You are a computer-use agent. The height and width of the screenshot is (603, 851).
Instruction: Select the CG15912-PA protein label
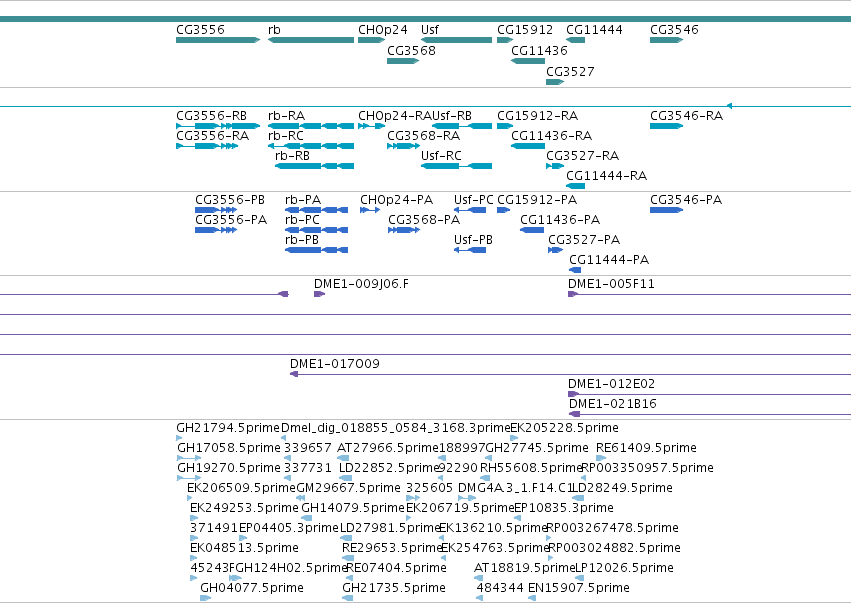tap(537, 200)
